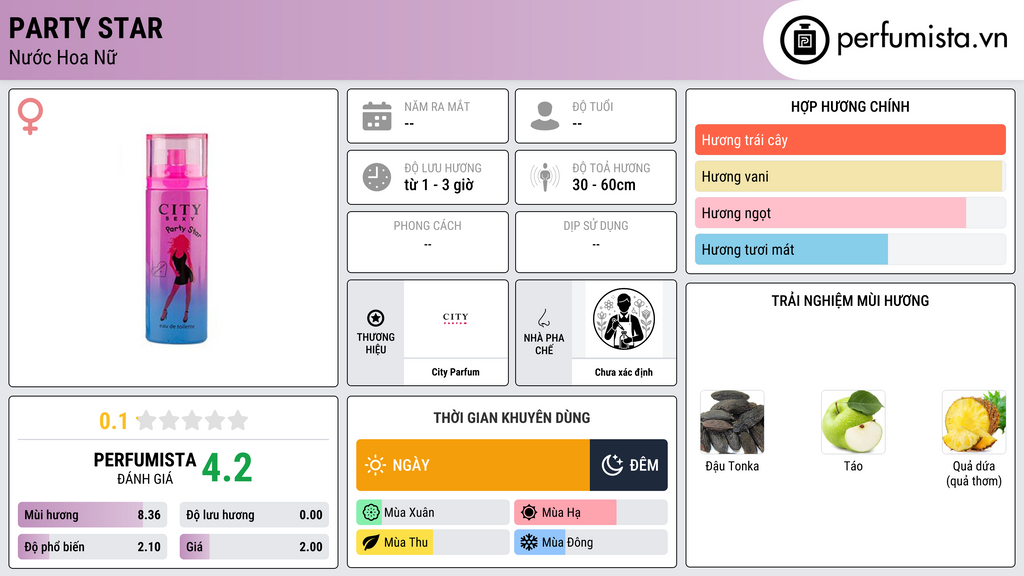
Task: Click the snowflake icon for Mùa Đông
Action: (529, 542)
